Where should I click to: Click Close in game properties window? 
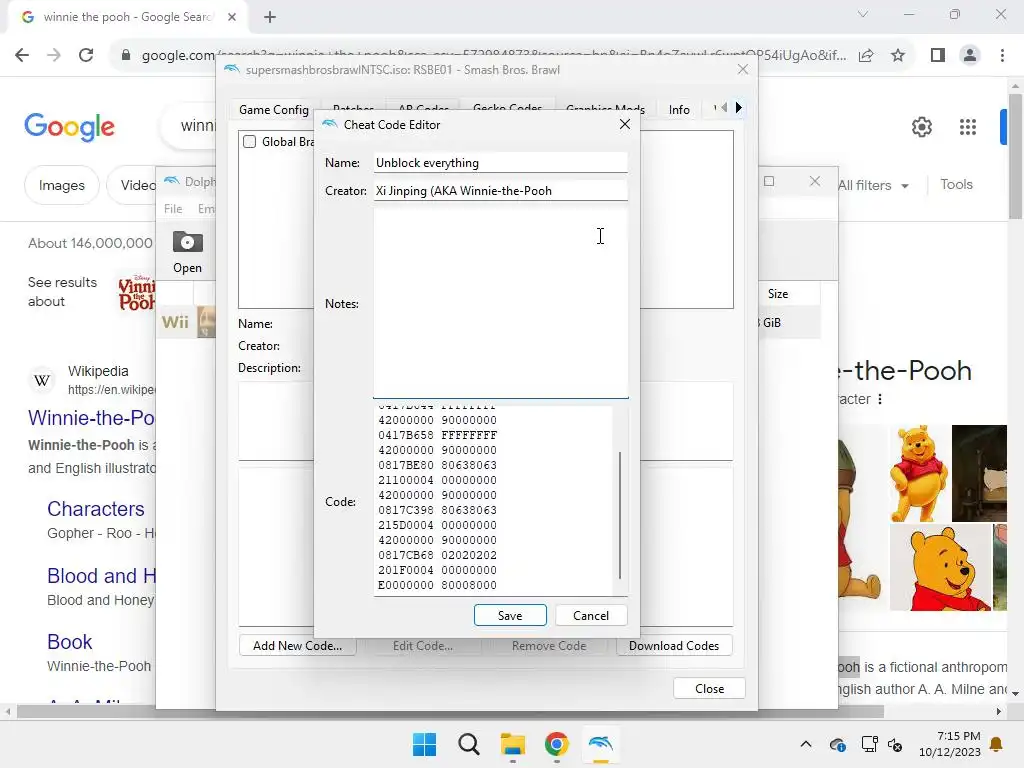(709, 688)
